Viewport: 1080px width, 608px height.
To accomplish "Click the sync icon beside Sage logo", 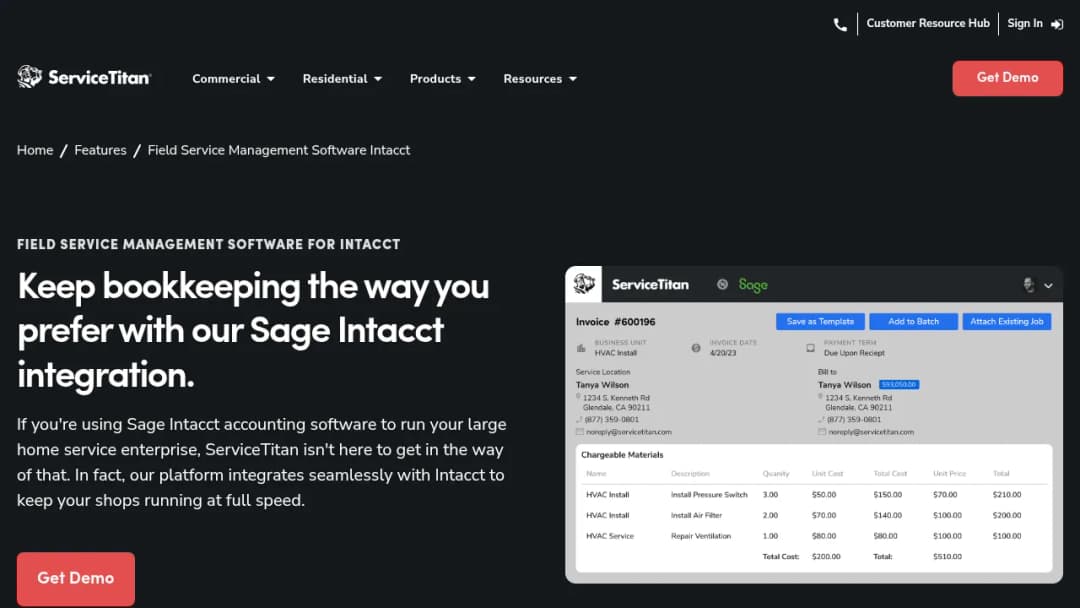I will point(722,284).
